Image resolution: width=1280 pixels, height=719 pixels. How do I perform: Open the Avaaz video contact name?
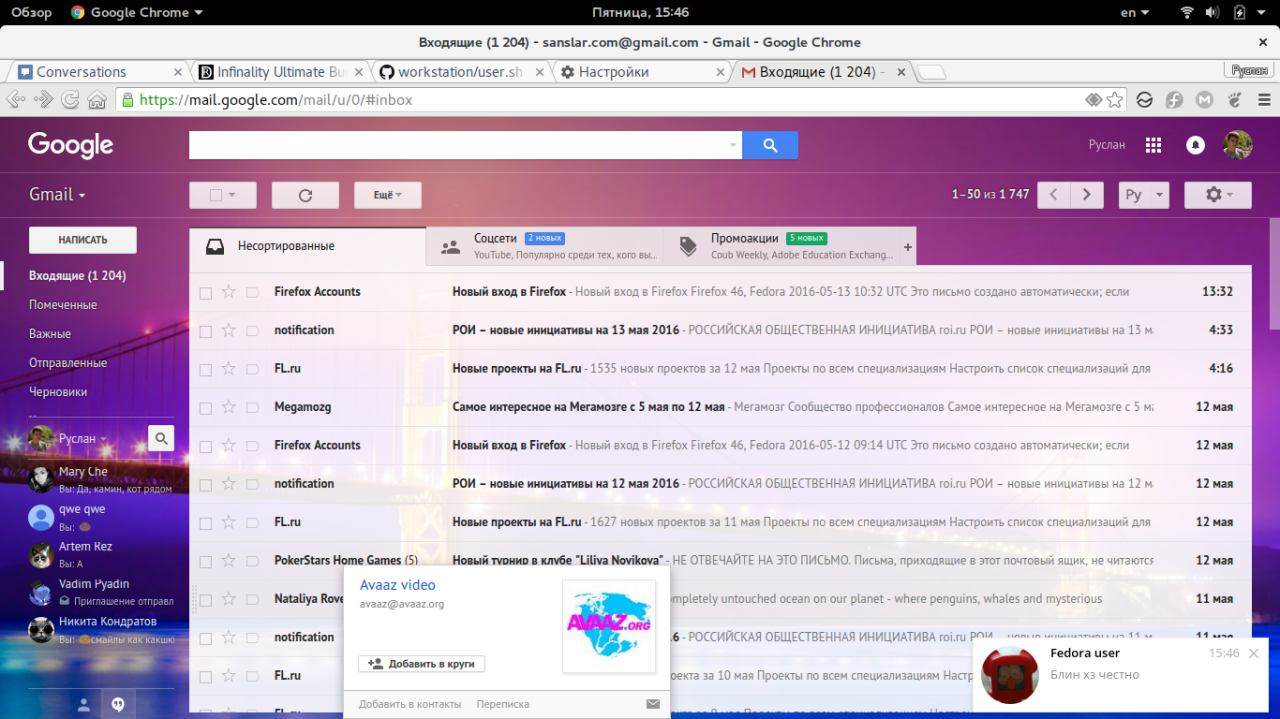point(398,585)
